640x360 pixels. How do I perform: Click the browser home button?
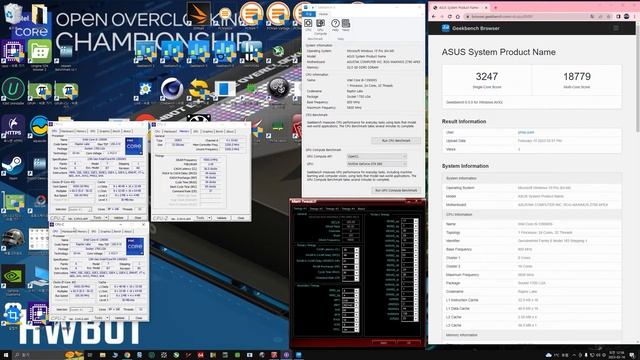point(458,16)
